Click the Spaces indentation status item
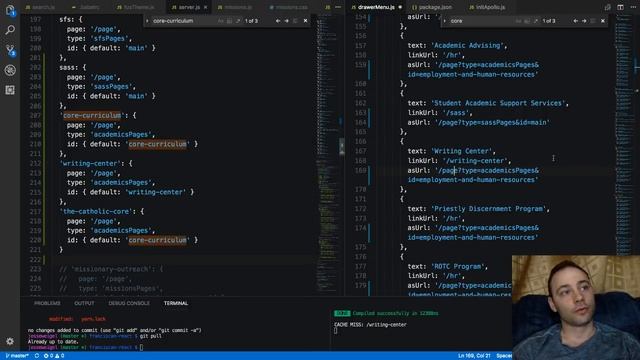The width and height of the screenshot is (640, 360). [504, 356]
